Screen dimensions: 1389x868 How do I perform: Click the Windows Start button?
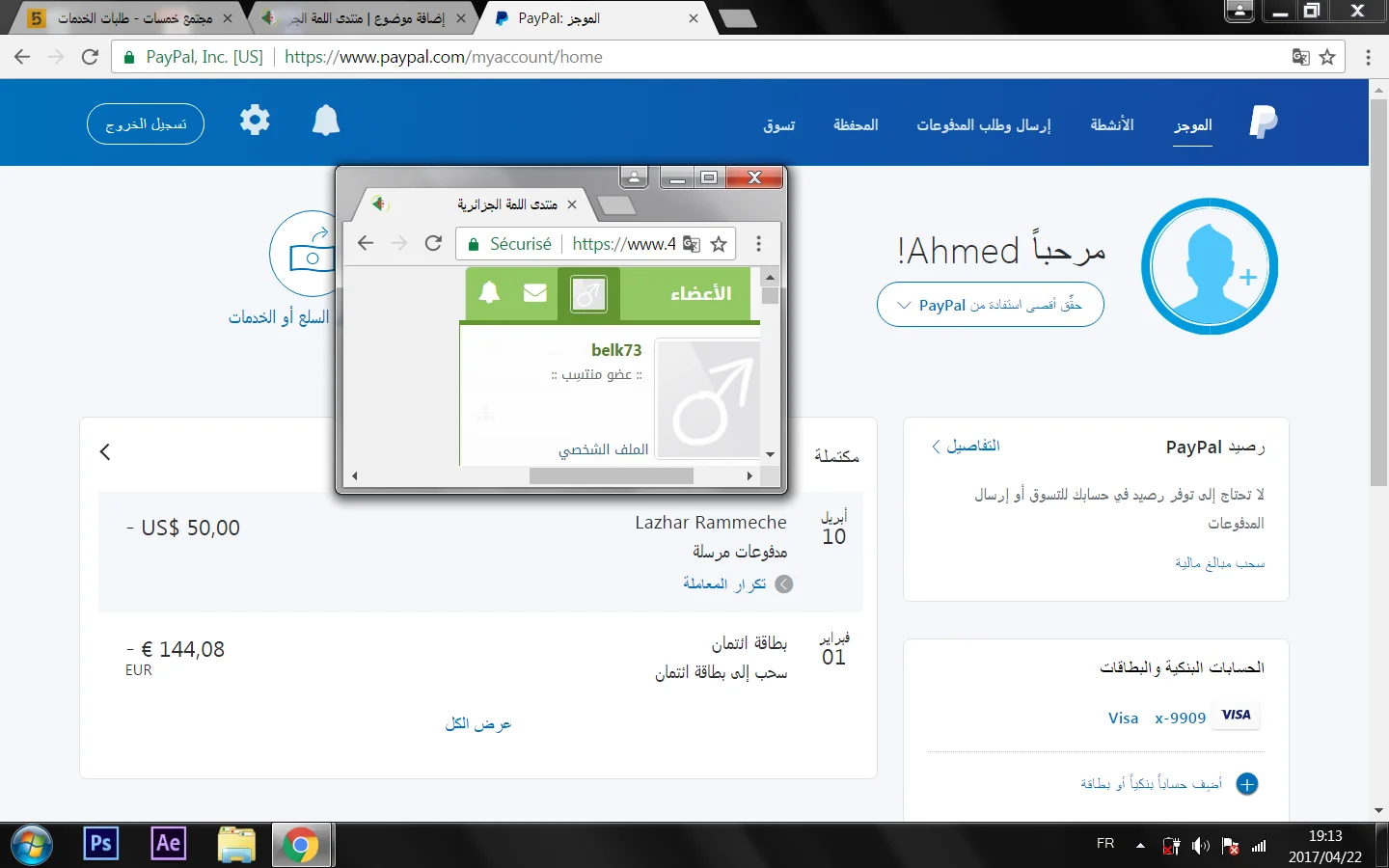[x=32, y=846]
